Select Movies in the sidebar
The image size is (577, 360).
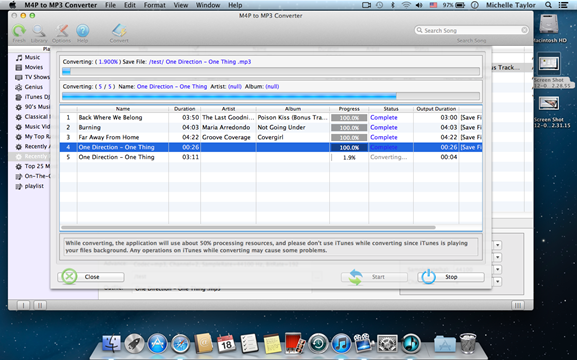33,67
